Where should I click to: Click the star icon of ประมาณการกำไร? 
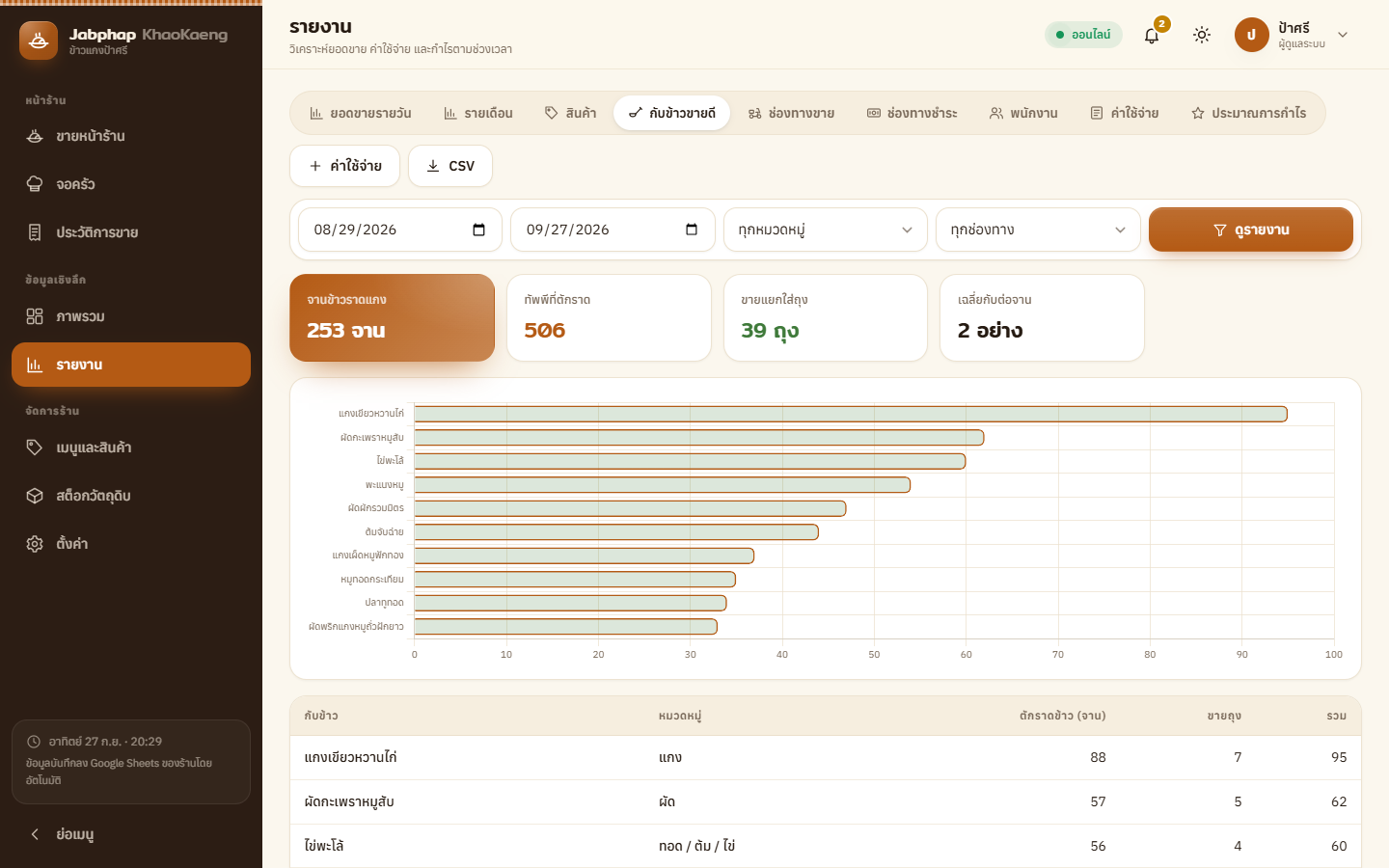1198,113
